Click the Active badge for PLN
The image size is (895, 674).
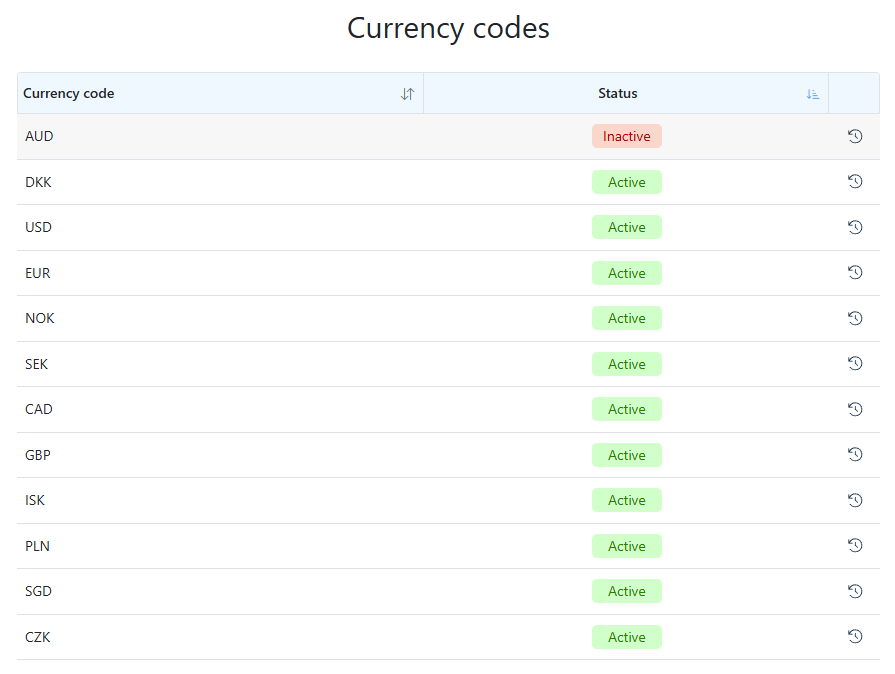click(x=627, y=546)
